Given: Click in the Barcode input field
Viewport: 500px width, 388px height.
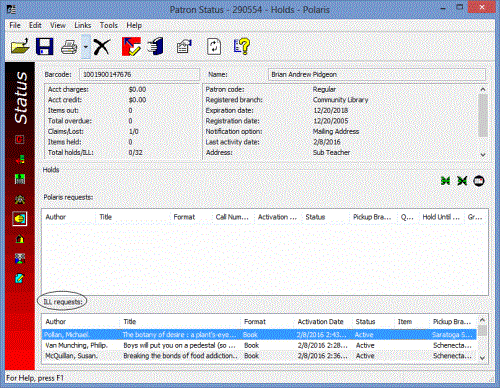Looking at the screenshot, I should 139,74.
